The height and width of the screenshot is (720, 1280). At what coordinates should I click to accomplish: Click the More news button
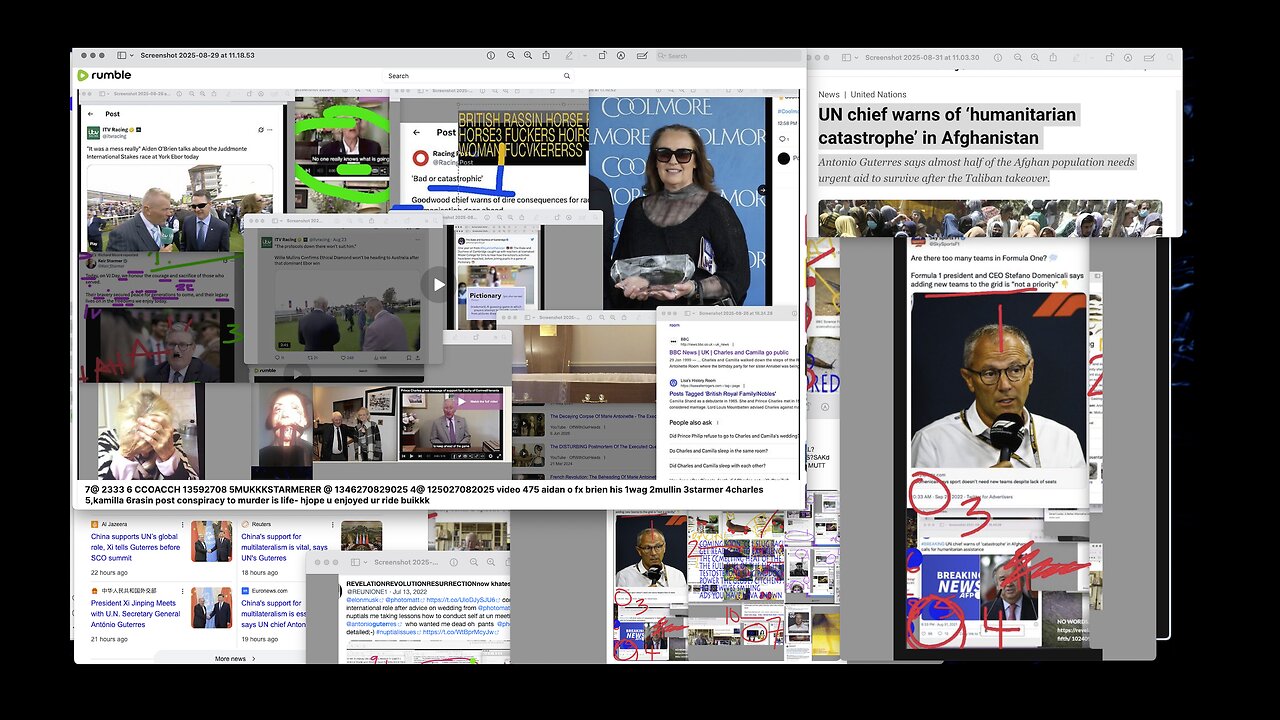pos(234,659)
